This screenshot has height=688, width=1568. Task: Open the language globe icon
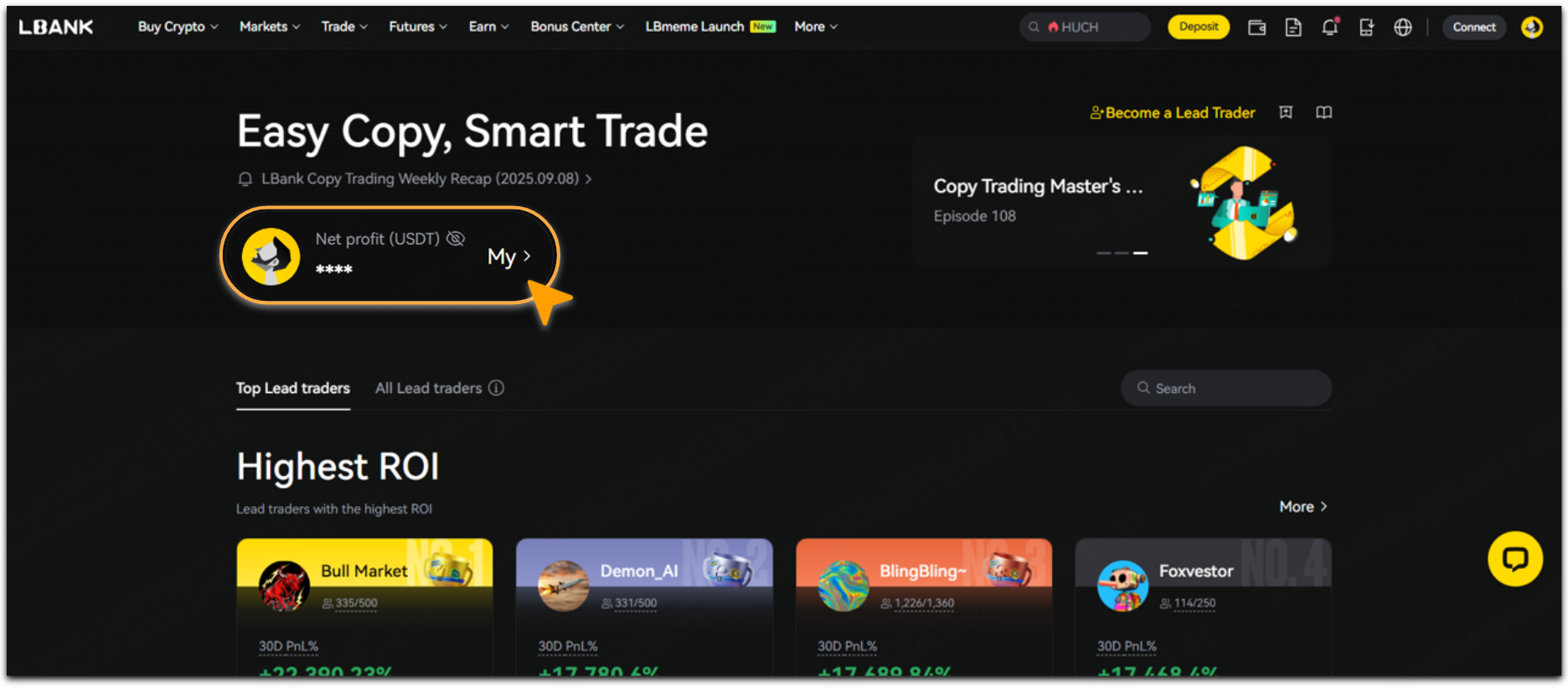click(x=1403, y=28)
